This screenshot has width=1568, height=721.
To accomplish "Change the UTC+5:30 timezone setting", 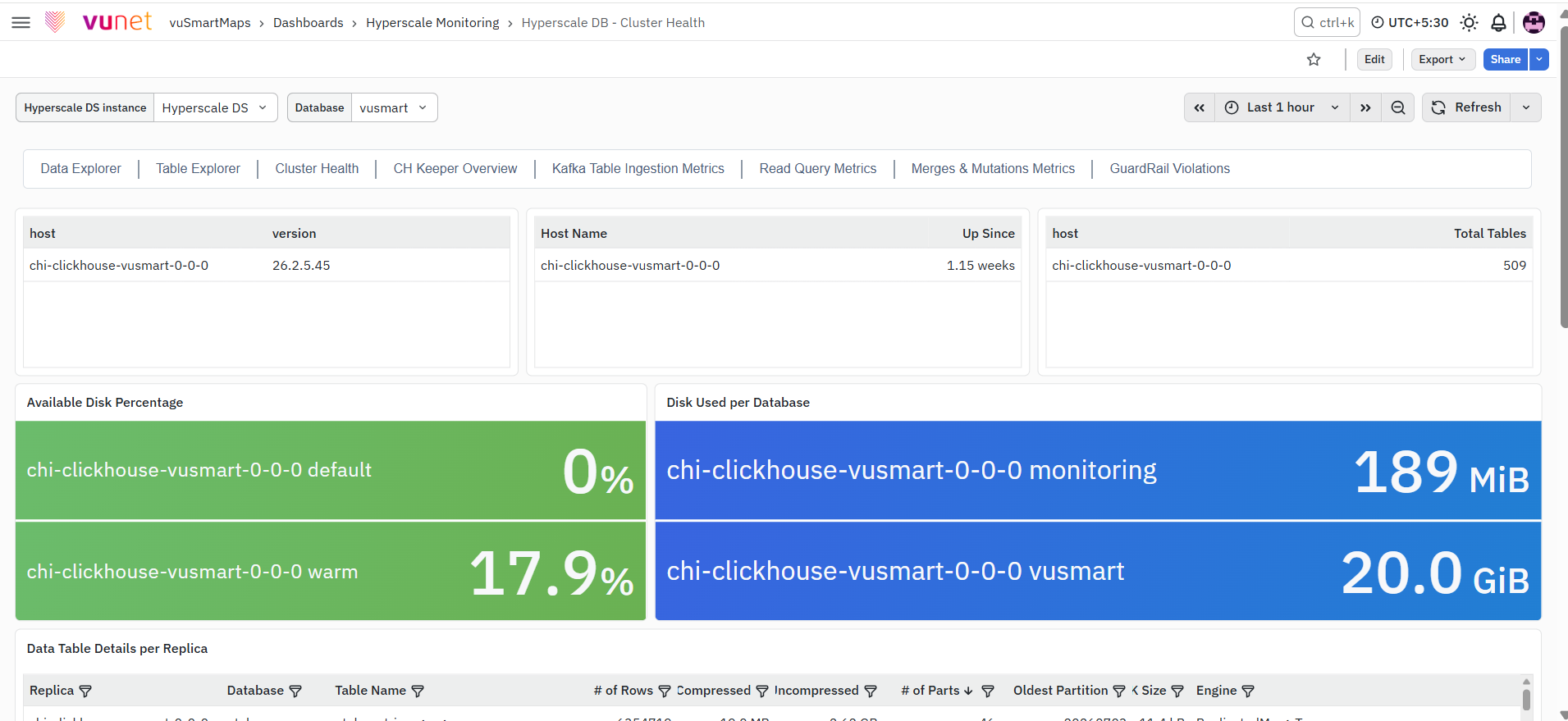I will coord(1410,22).
